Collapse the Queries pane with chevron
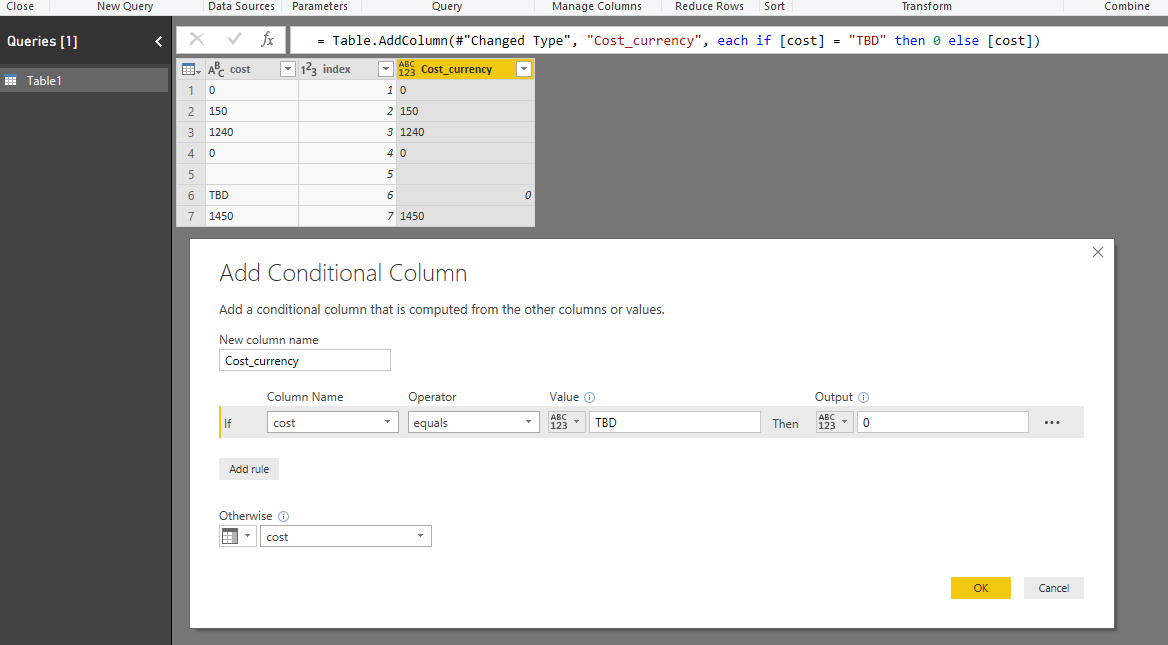This screenshot has height=645, width=1168. coord(158,42)
